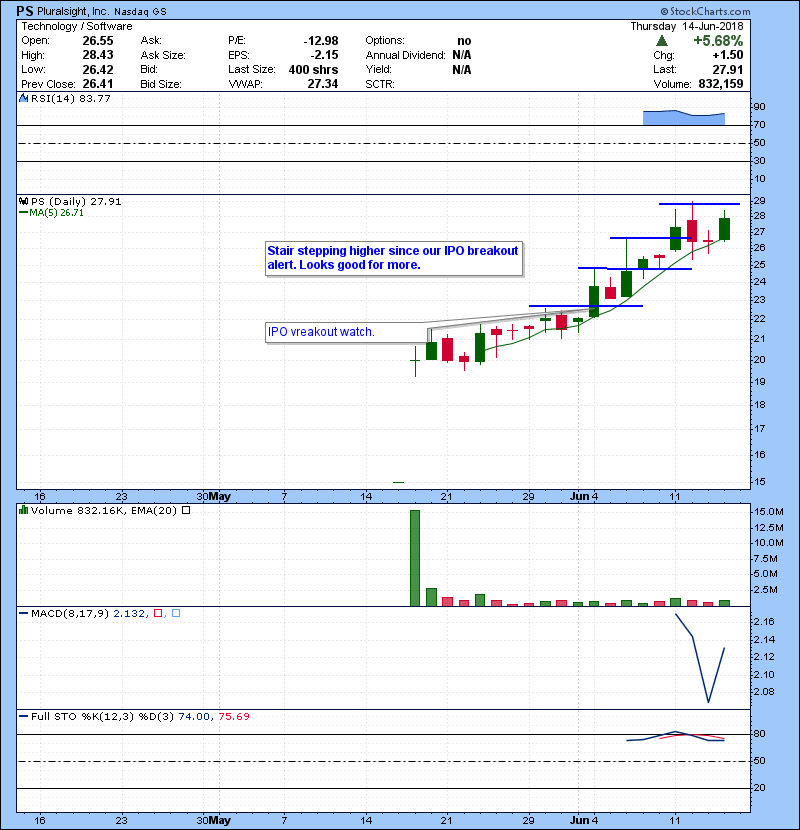The image size is (800, 830).
Task: Click the Options value 'no'
Action: (x=464, y=41)
